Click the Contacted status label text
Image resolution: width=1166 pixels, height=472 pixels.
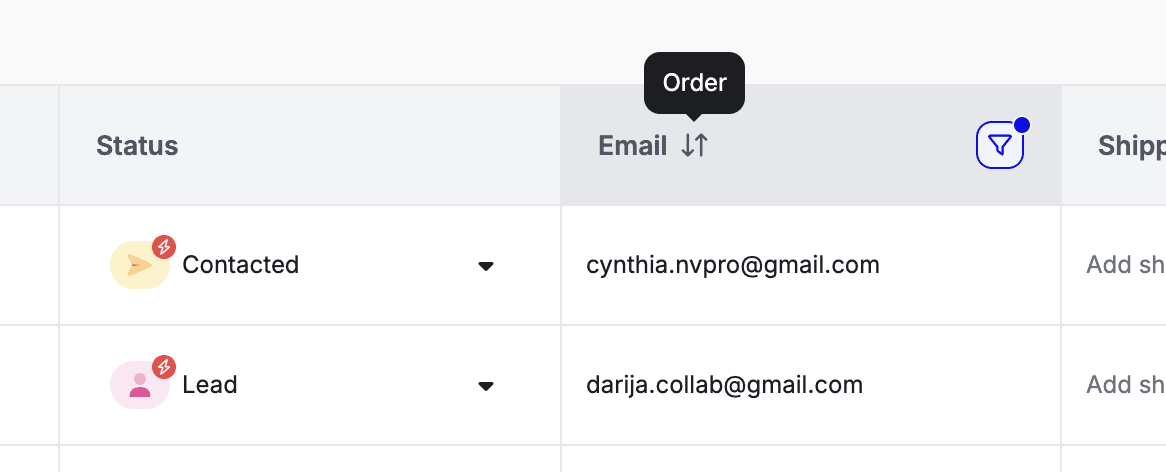tap(240, 265)
